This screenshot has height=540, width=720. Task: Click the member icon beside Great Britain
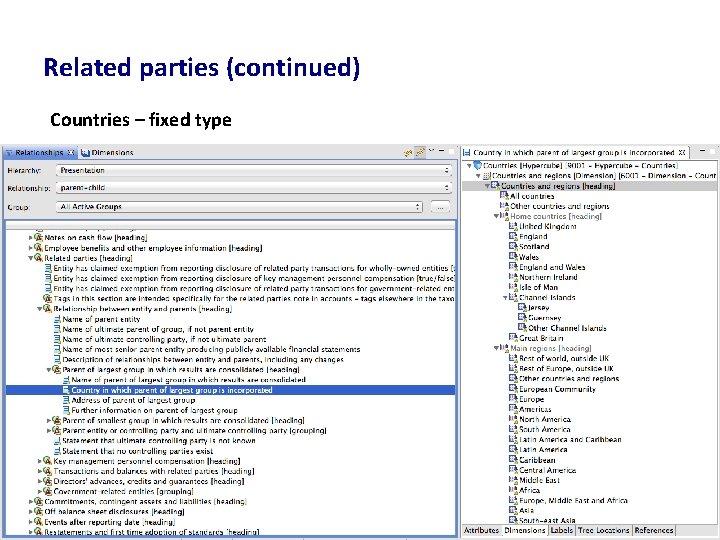pos(513,338)
